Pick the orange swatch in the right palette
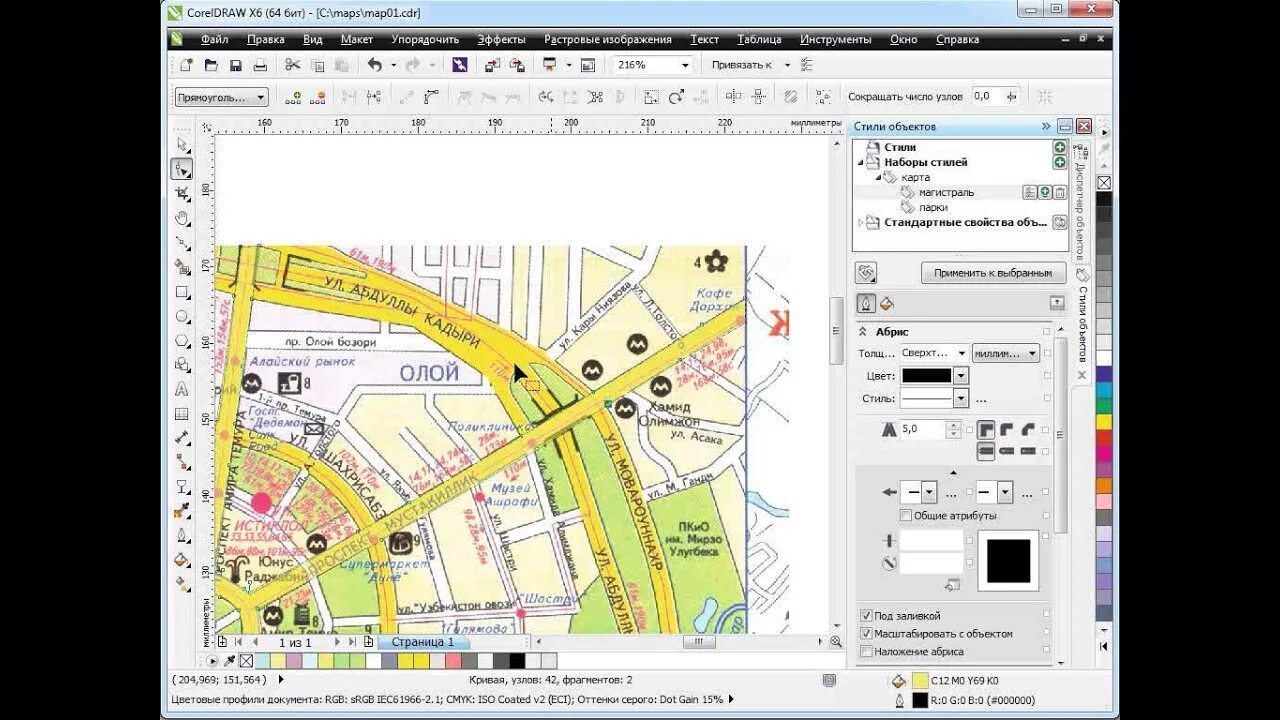 coord(1104,486)
